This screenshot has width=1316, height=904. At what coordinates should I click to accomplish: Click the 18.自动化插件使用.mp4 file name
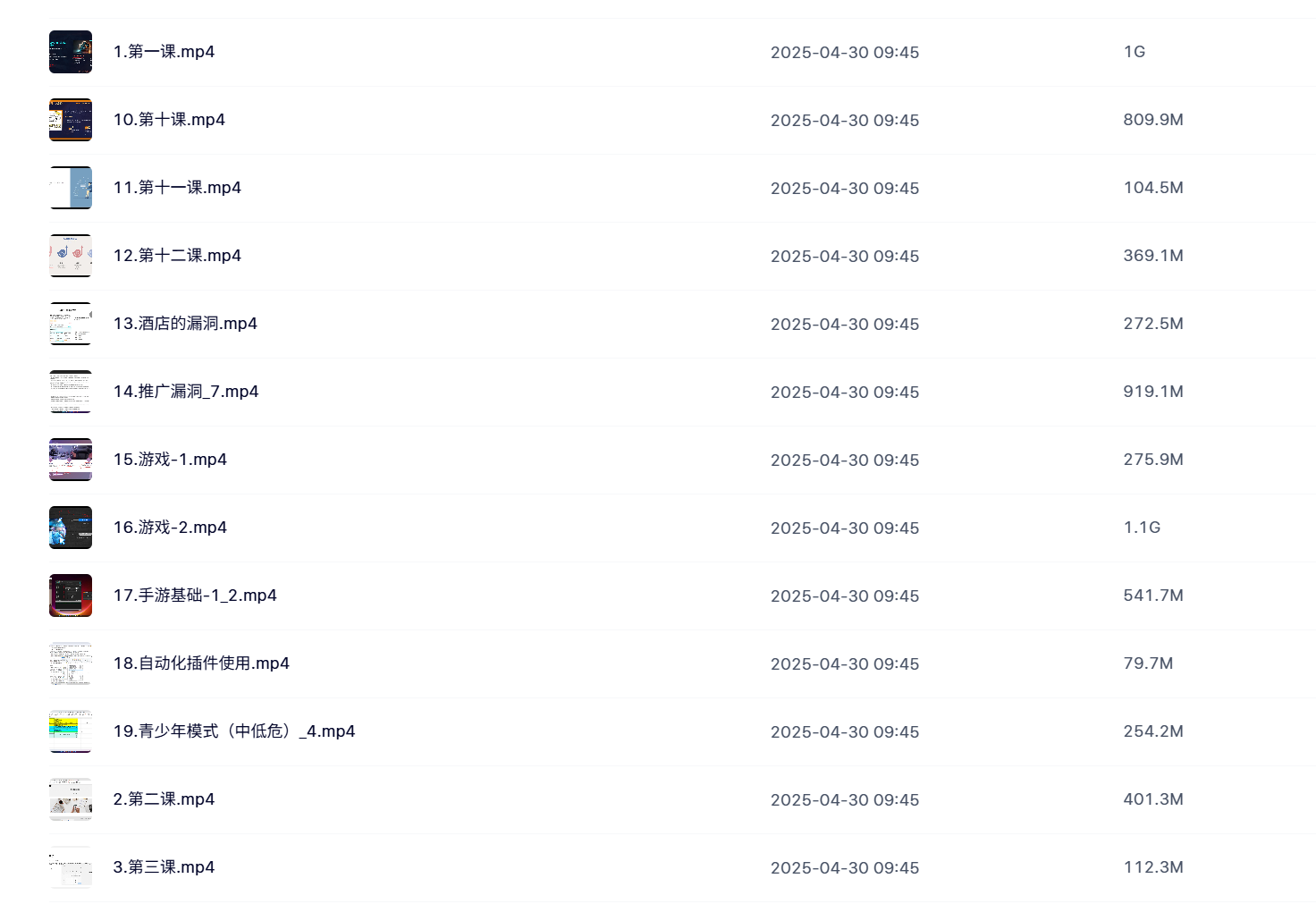tap(201, 663)
